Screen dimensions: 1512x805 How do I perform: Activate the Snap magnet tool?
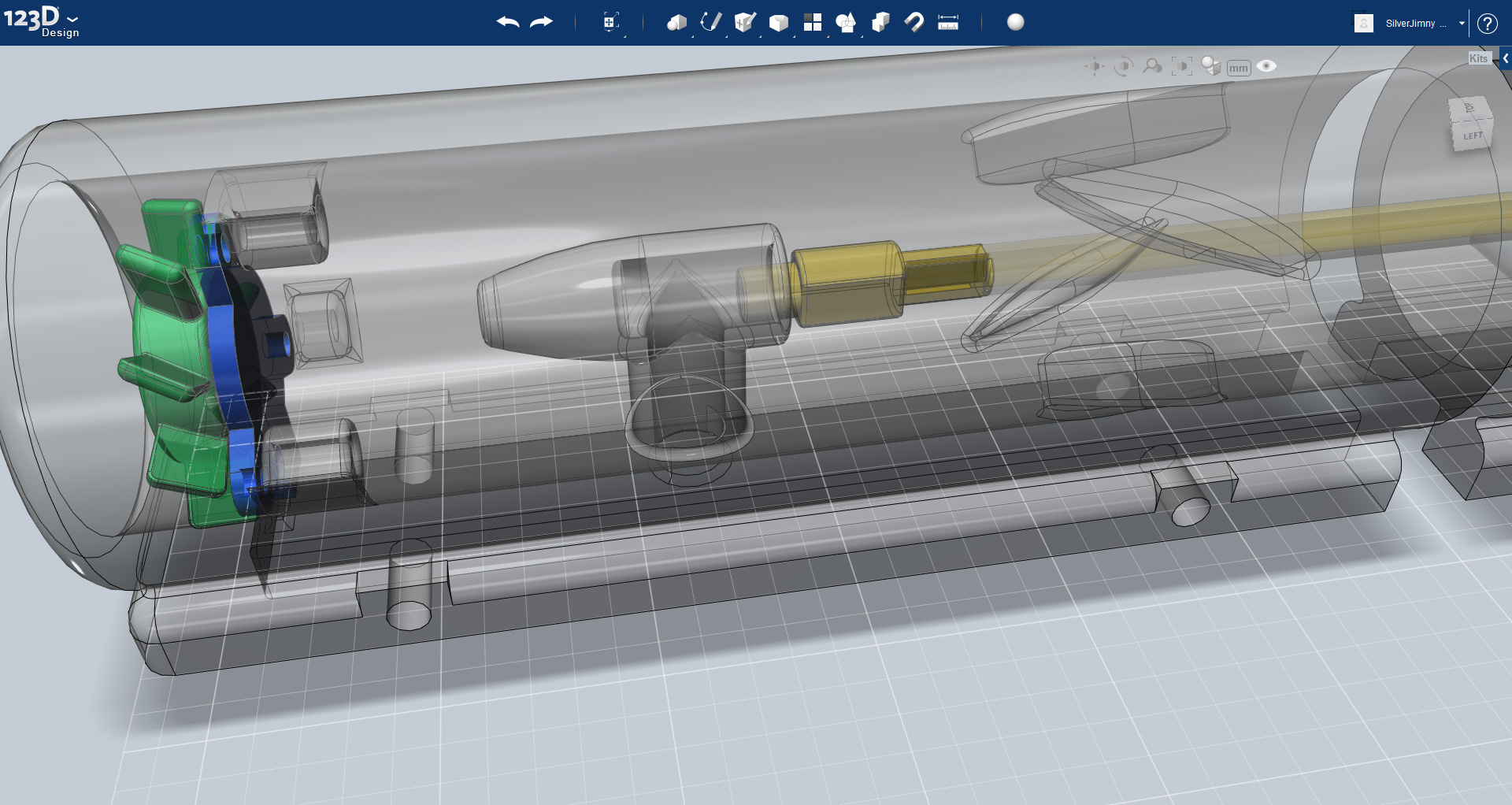click(914, 22)
